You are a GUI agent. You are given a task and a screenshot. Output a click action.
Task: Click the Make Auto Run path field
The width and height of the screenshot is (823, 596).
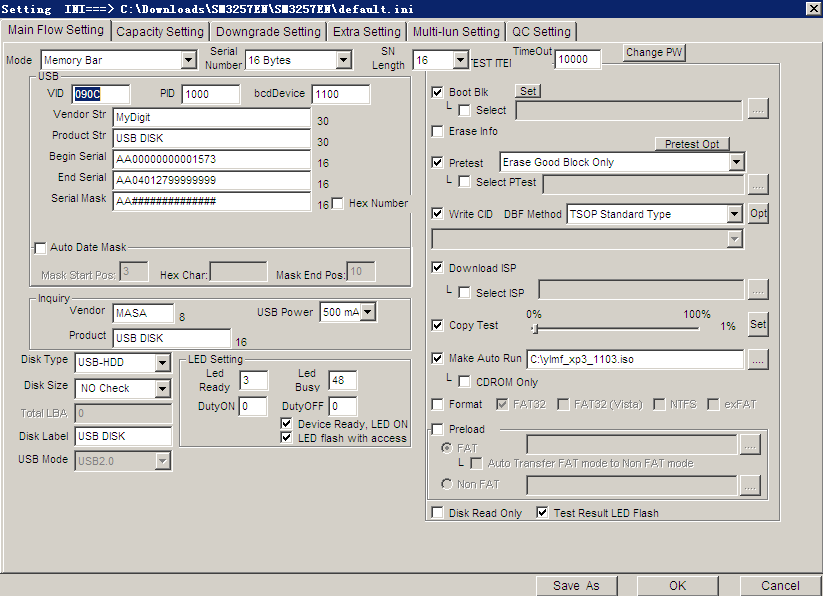(635, 359)
